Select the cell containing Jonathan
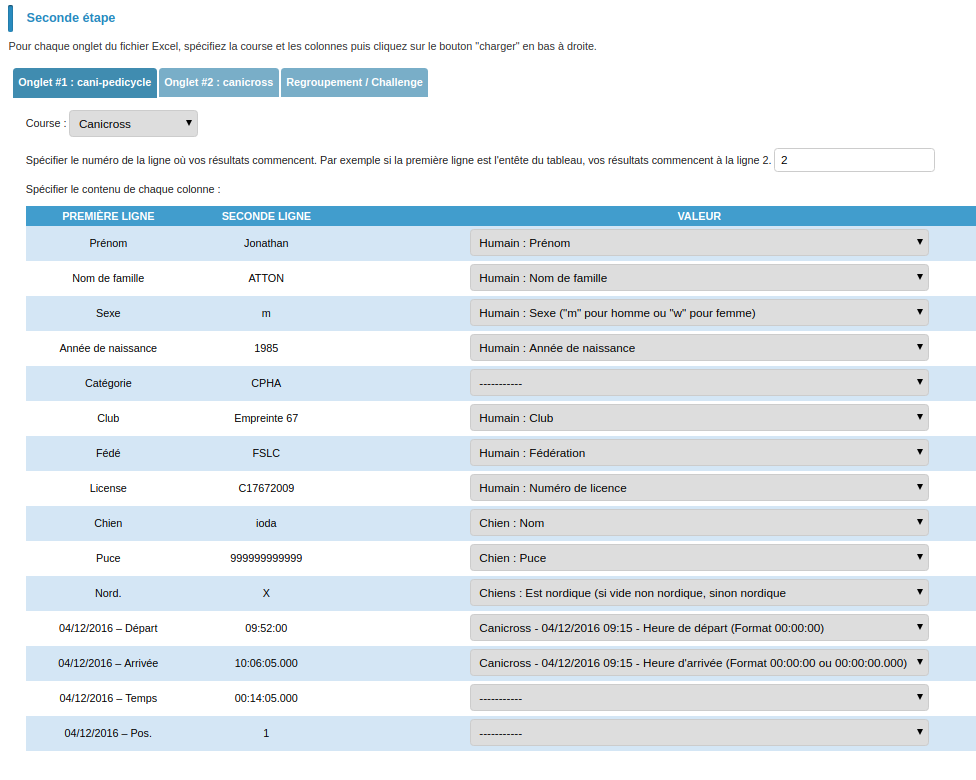This screenshot has height=780, width=976. [x=266, y=243]
